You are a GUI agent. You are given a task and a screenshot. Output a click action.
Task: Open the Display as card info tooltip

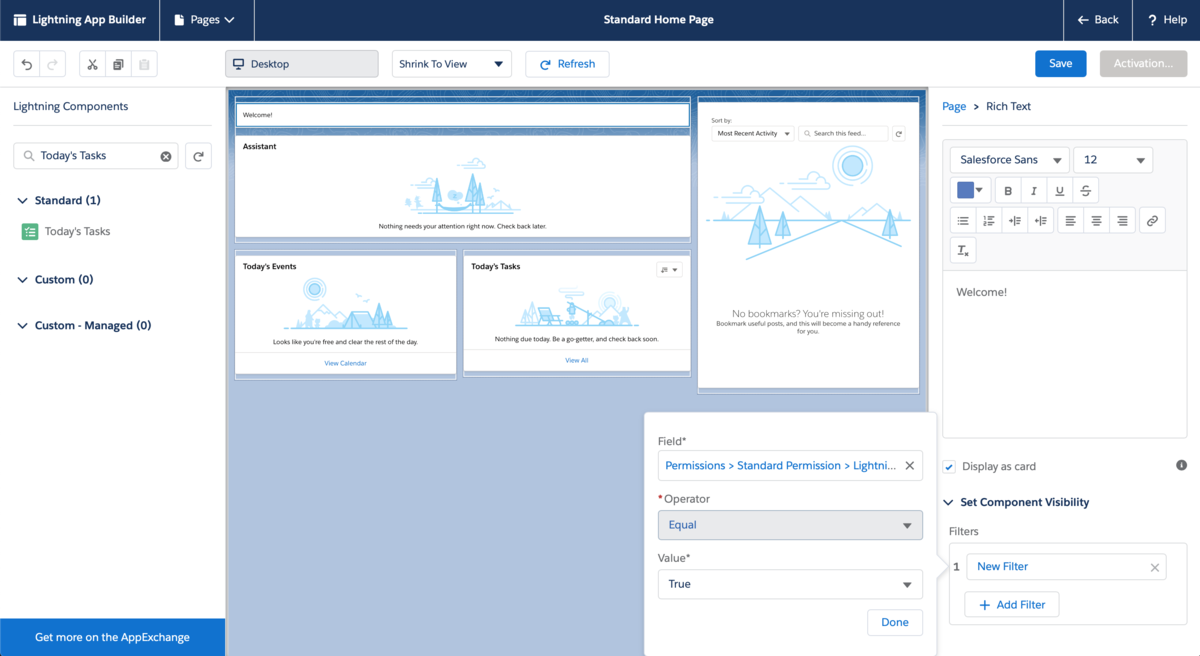pyautogui.click(x=1181, y=465)
